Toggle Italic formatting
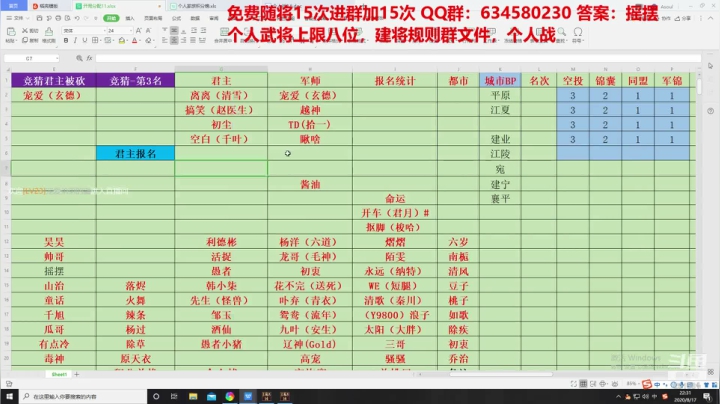Screen dimensions: 720x404 tap(75, 40)
